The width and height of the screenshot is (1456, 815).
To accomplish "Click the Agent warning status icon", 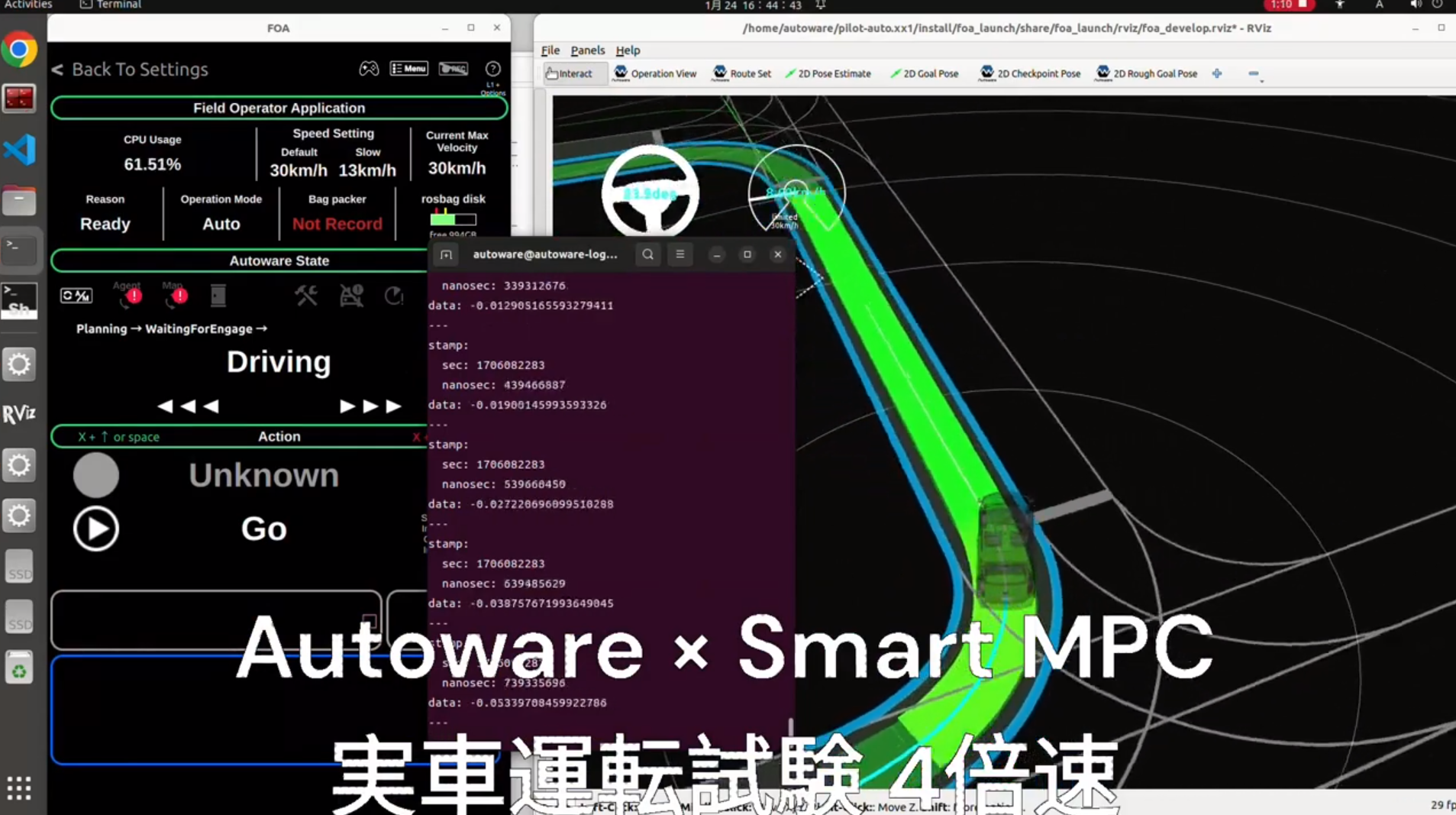I will click(x=129, y=295).
